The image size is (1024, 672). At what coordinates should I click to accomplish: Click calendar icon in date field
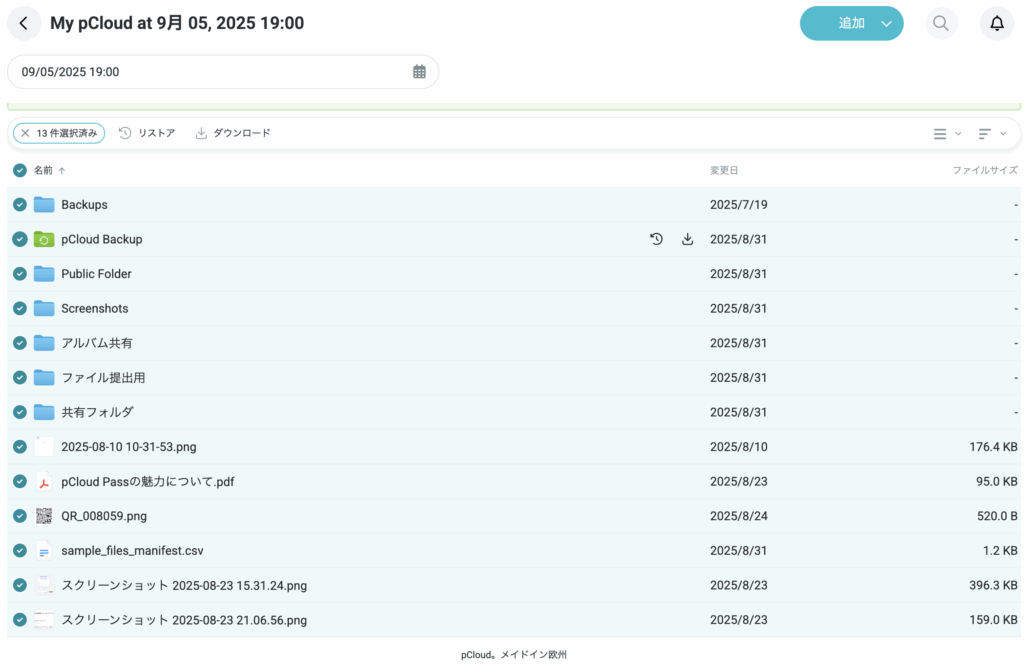tap(419, 72)
